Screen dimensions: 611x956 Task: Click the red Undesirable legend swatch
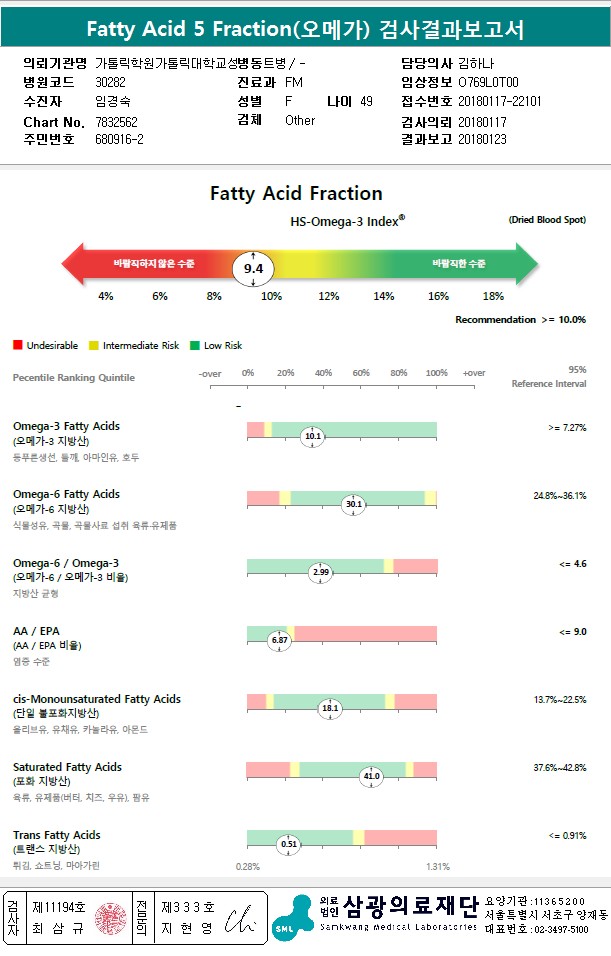[x=17, y=346]
